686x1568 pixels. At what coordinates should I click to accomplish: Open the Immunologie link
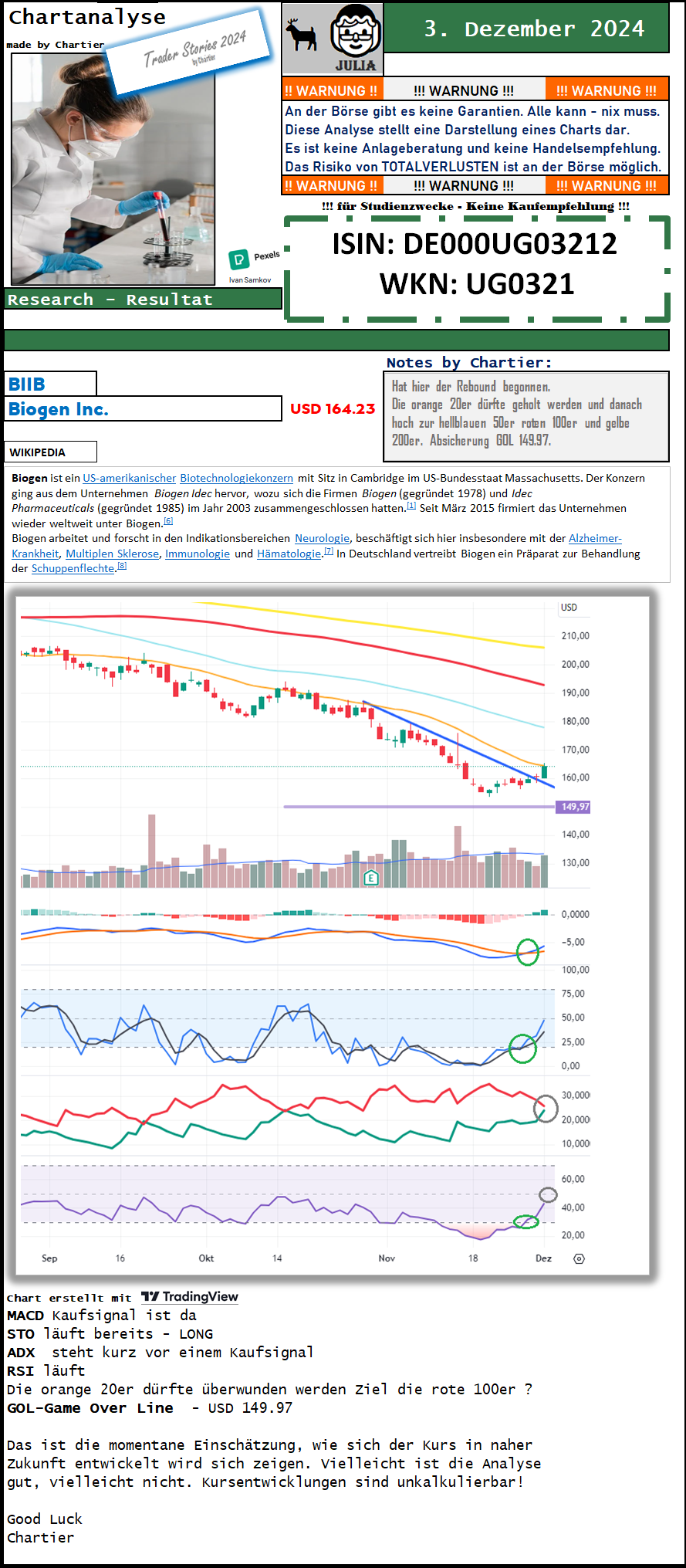point(198,554)
